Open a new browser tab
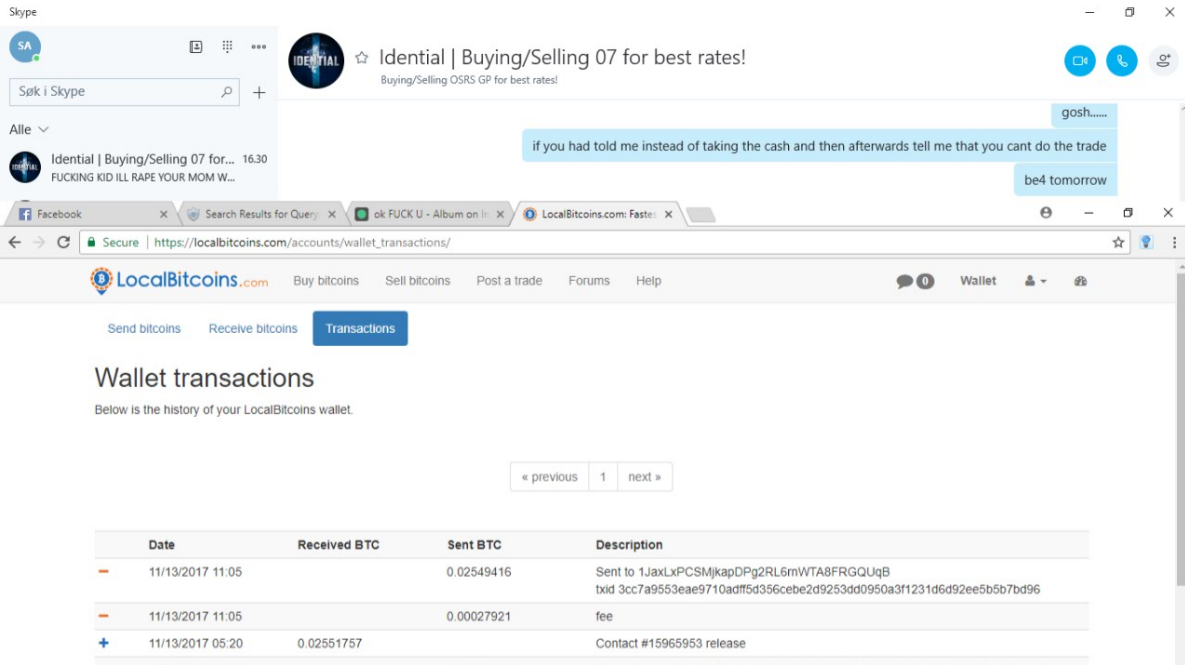 (701, 215)
